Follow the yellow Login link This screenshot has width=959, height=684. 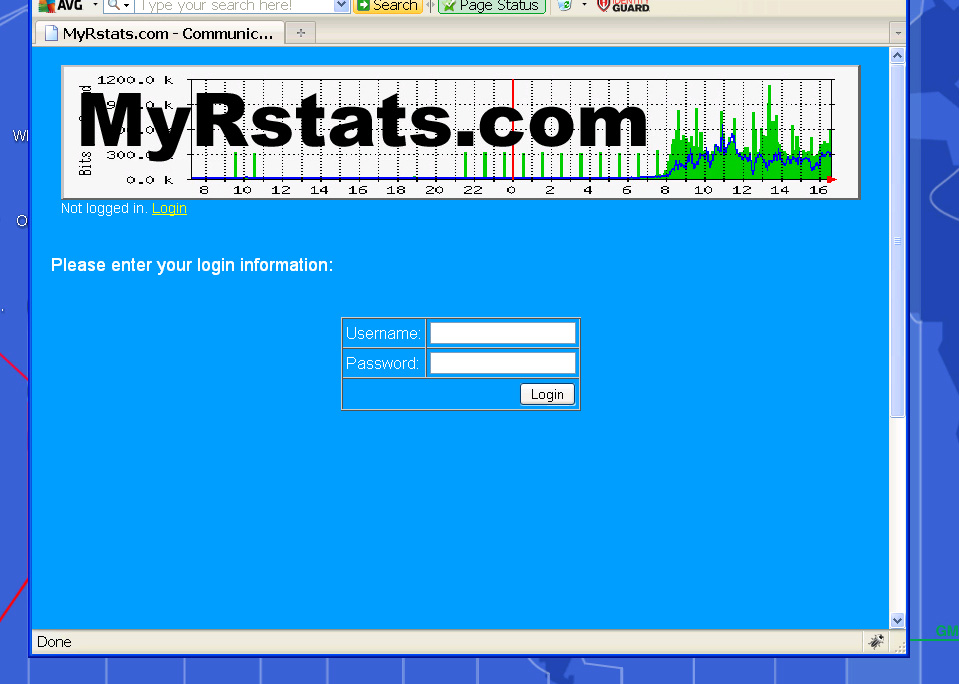click(169, 209)
